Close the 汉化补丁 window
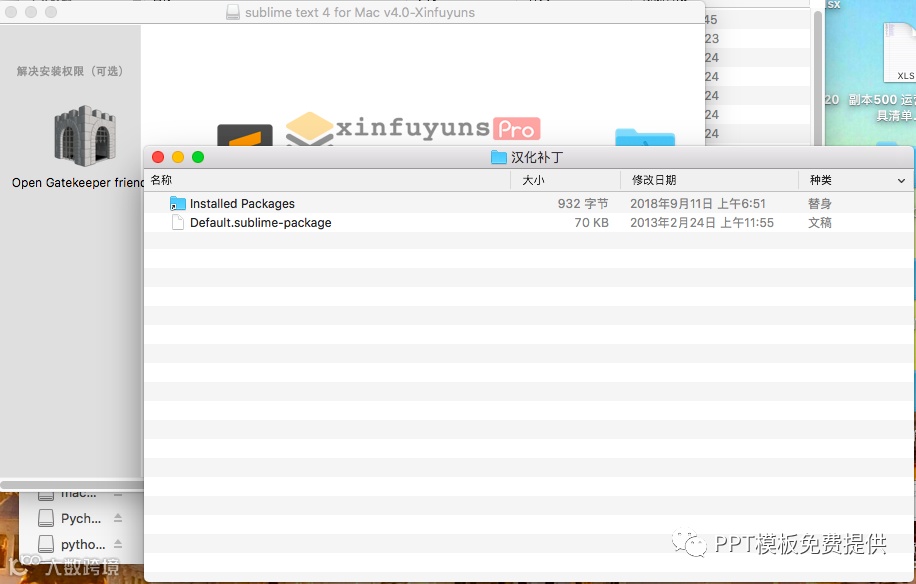916x584 pixels. click(x=158, y=157)
